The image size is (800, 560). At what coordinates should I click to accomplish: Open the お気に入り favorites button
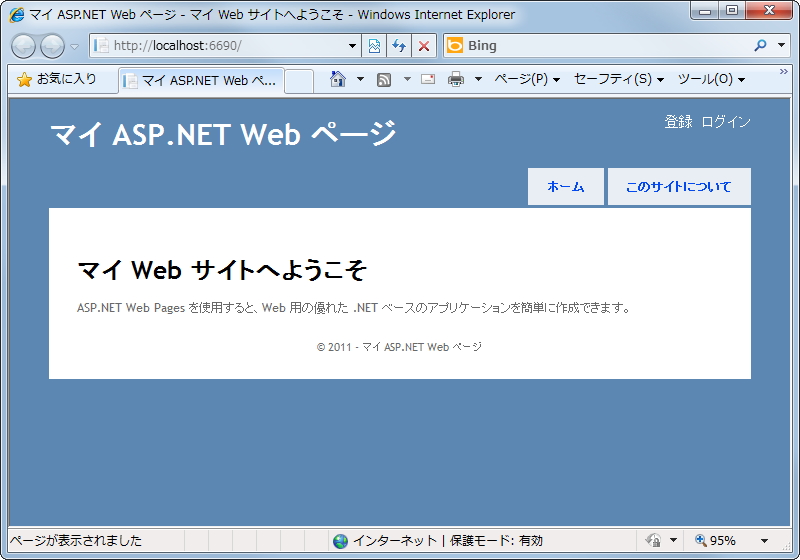click(57, 79)
